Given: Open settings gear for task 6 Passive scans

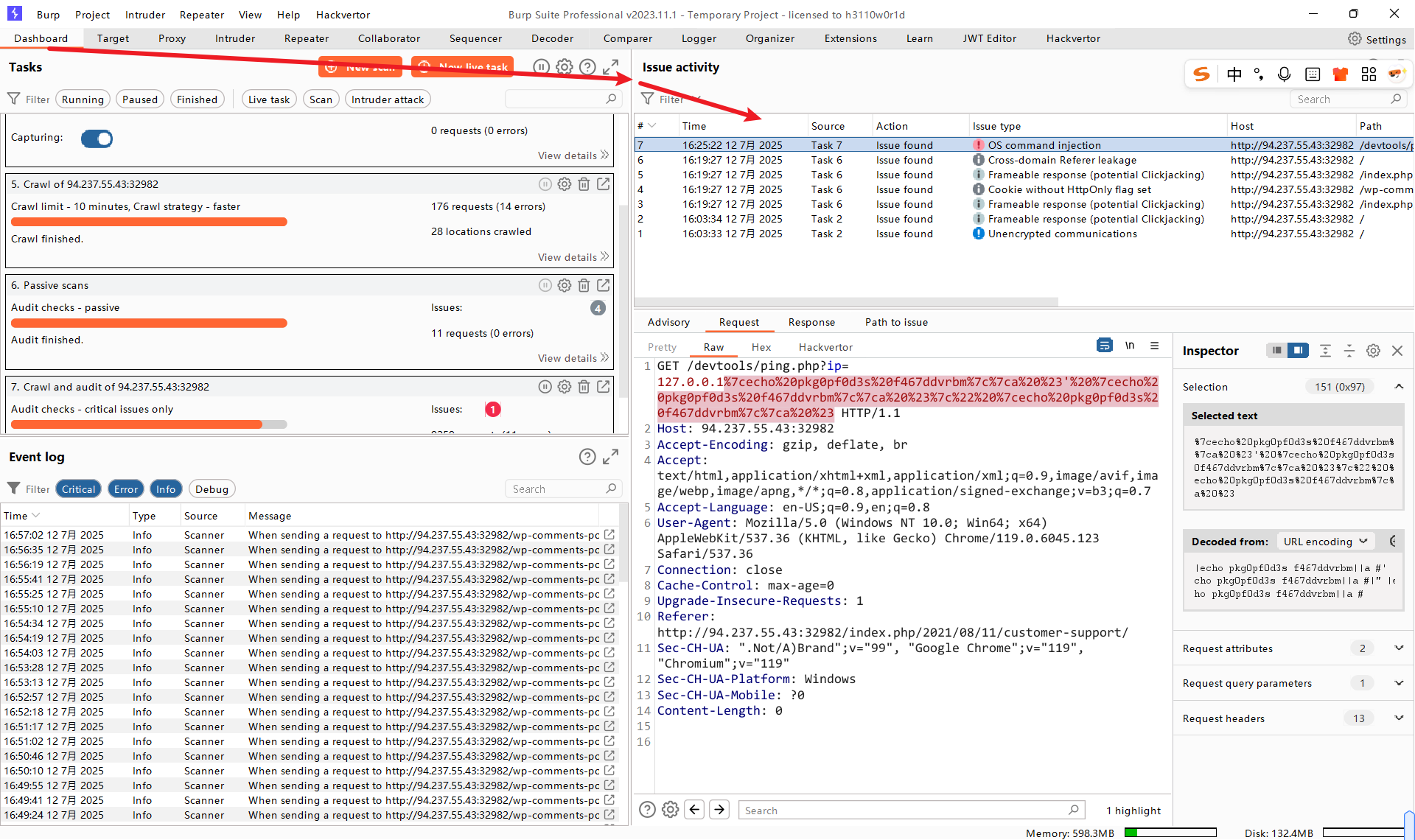Looking at the screenshot, I should click(565, 285).
